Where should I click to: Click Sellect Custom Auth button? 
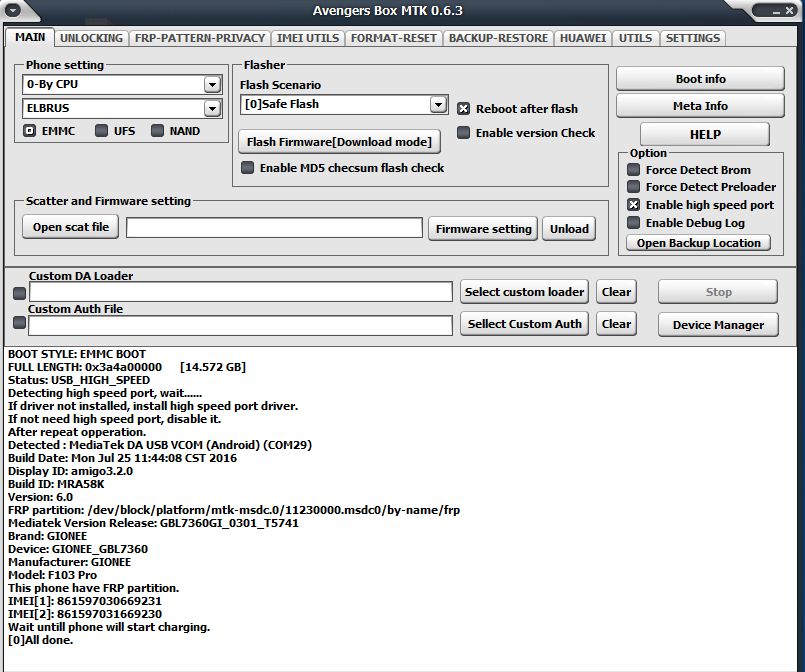[x=524, y=324]
